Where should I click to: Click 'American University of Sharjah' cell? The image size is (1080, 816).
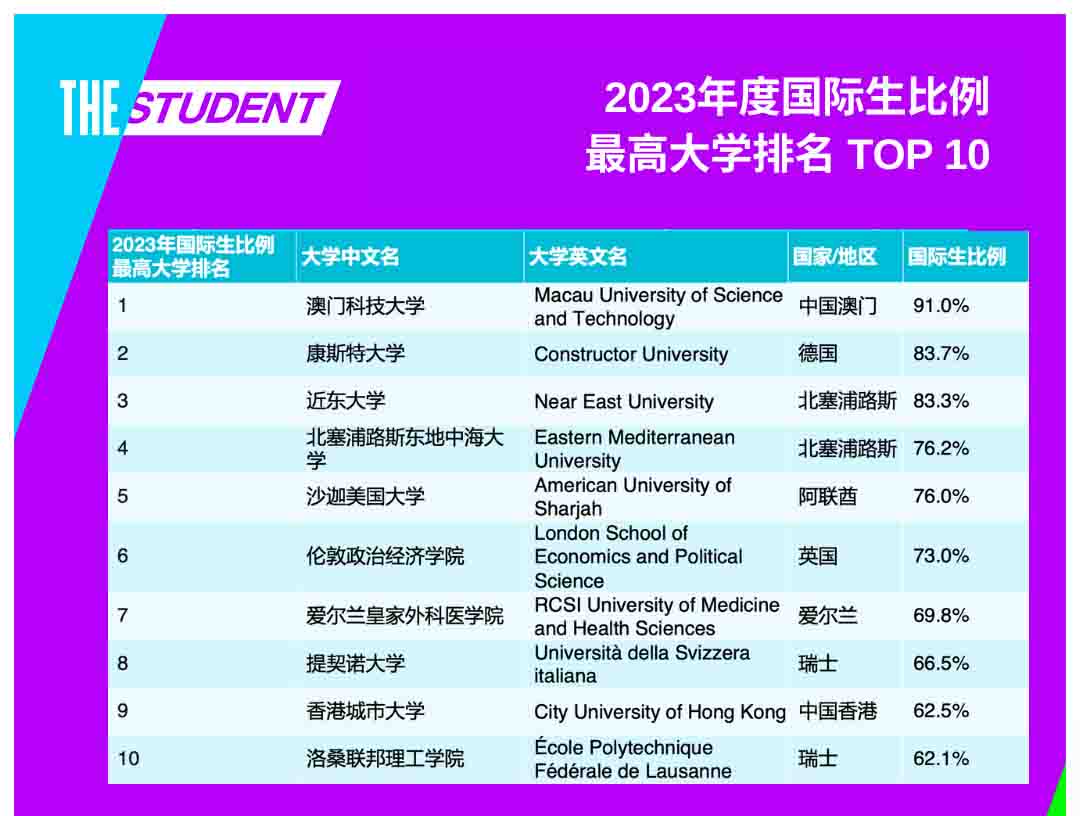pyautogui.click(x=632, y=497)
